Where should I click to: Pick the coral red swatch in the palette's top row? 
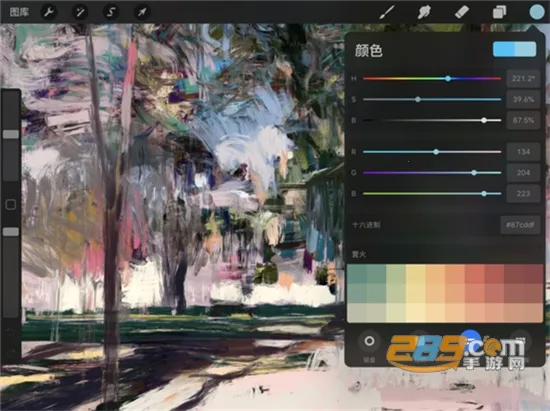tap(475, 274)
